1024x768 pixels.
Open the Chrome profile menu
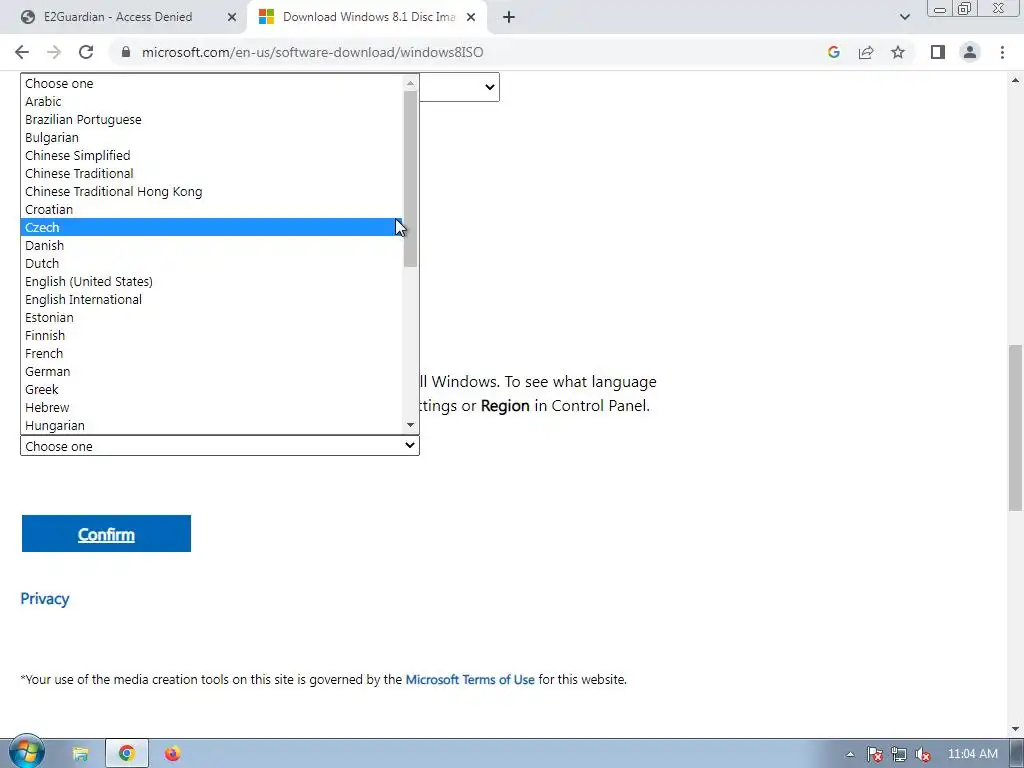[970, 52]
